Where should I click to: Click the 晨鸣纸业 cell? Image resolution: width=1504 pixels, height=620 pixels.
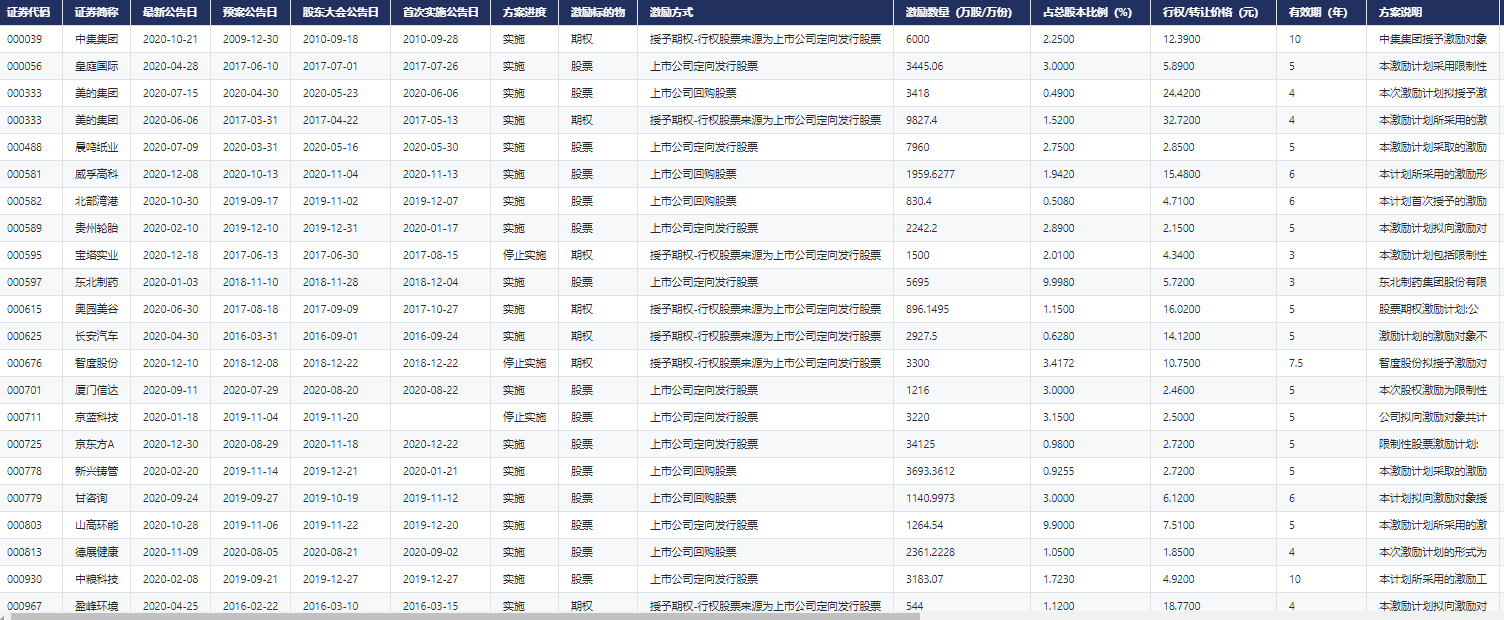97,147
